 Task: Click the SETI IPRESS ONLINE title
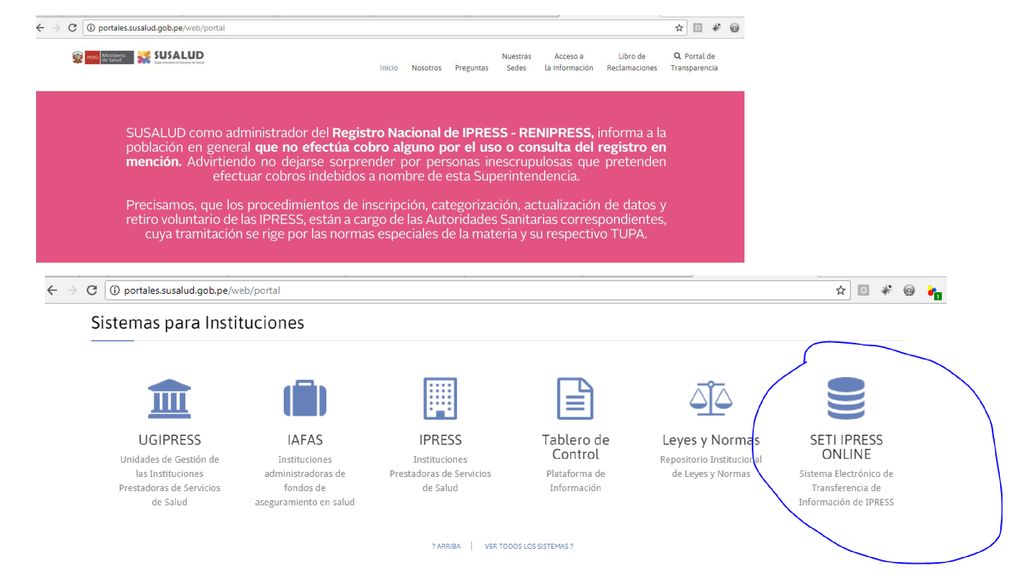tap(846, 447)
